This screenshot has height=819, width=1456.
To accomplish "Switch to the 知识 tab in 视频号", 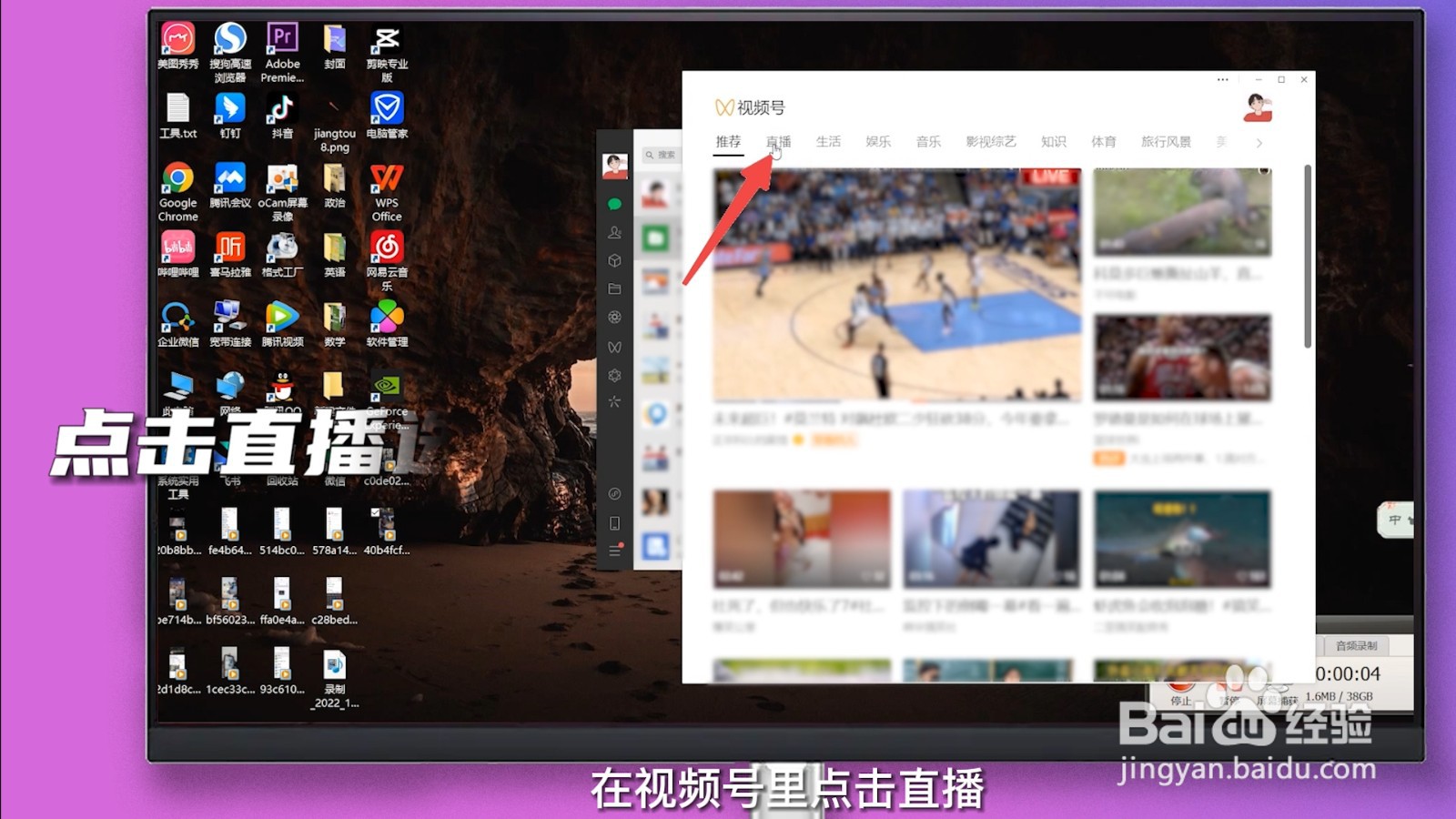I will pos(1054,141).
